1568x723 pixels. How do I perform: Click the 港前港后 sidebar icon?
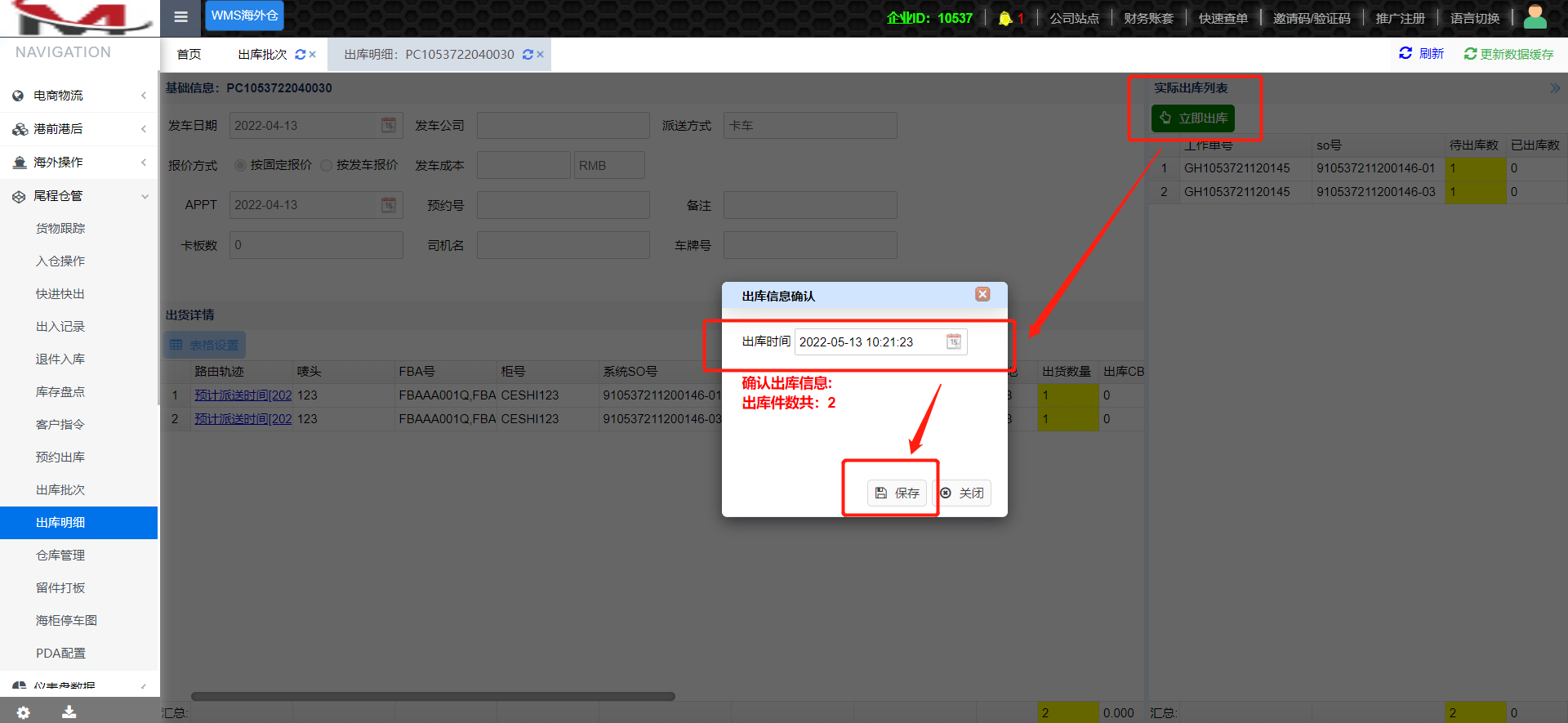[20, 129]
